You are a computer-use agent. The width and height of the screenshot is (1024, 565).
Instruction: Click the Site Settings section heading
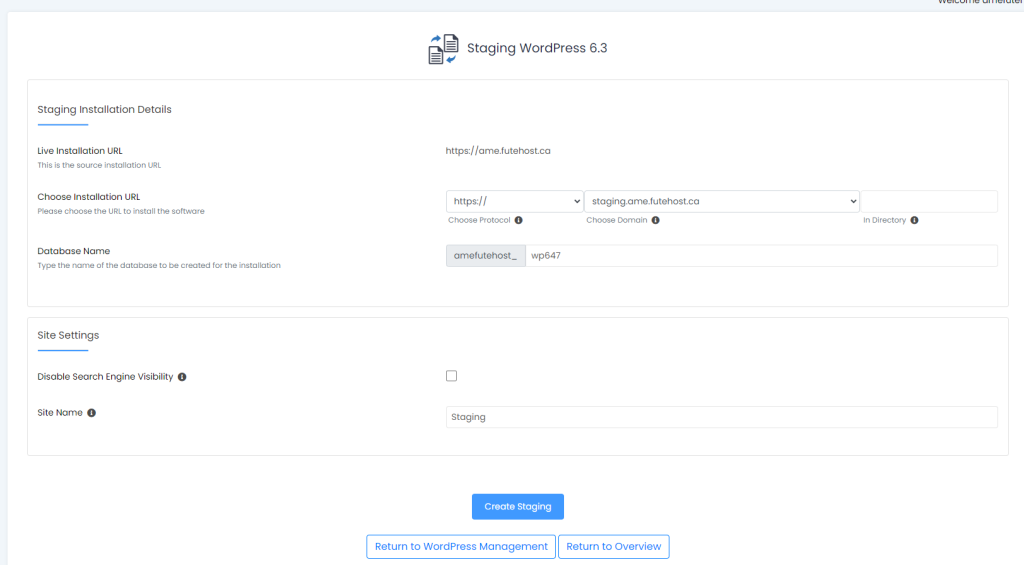pyautogui.click(x=68, y=335)
